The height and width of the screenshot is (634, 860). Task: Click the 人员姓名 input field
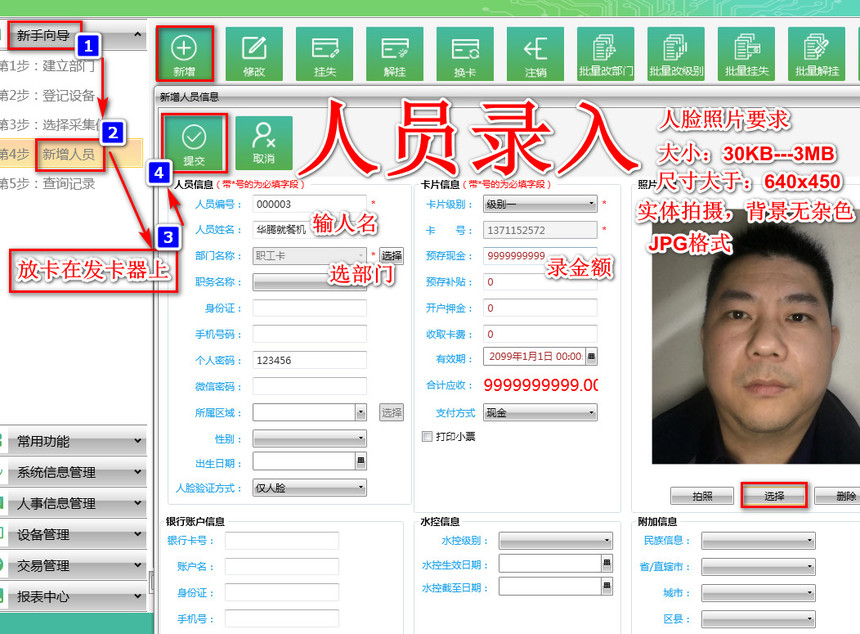[309, 230]
